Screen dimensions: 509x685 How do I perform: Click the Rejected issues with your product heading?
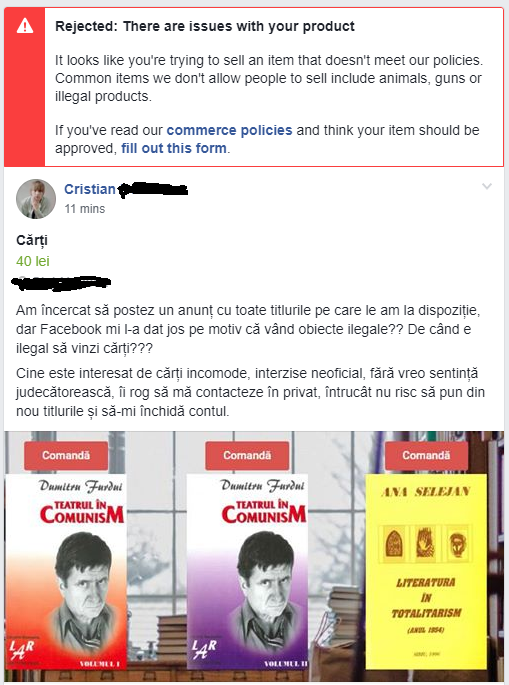point(205,26)
